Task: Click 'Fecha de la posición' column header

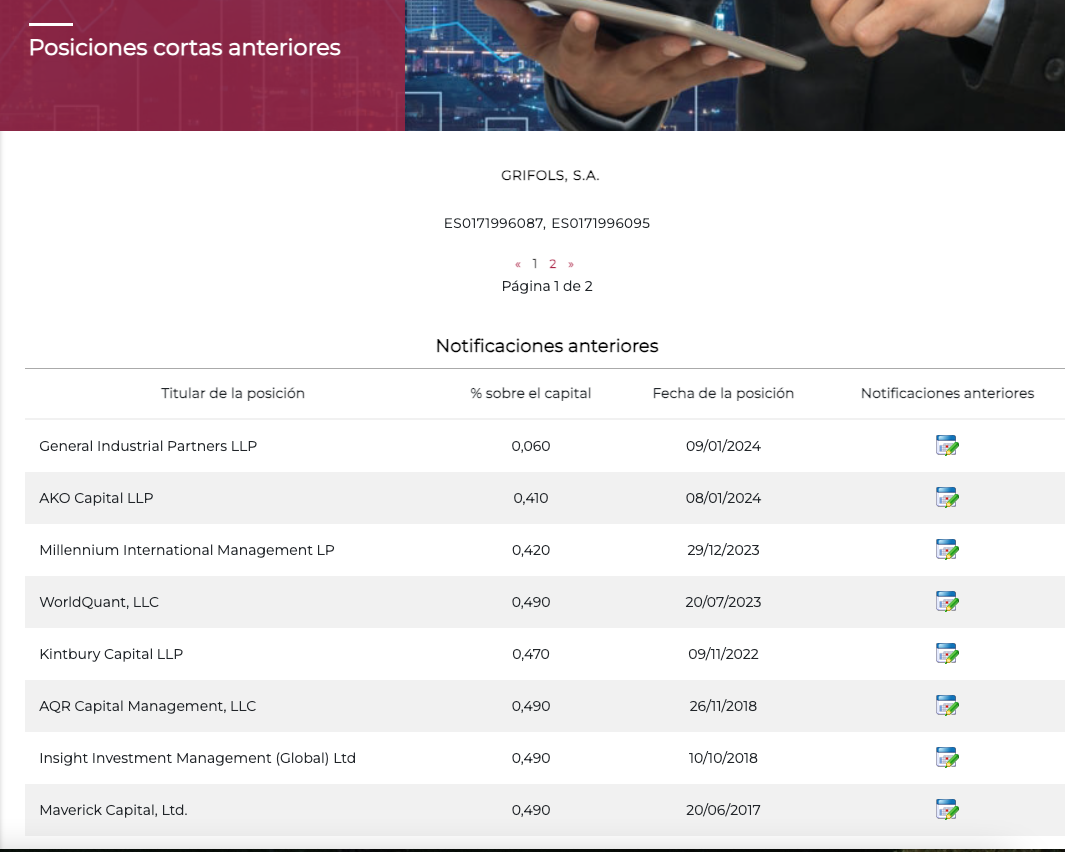Action: 723,393
